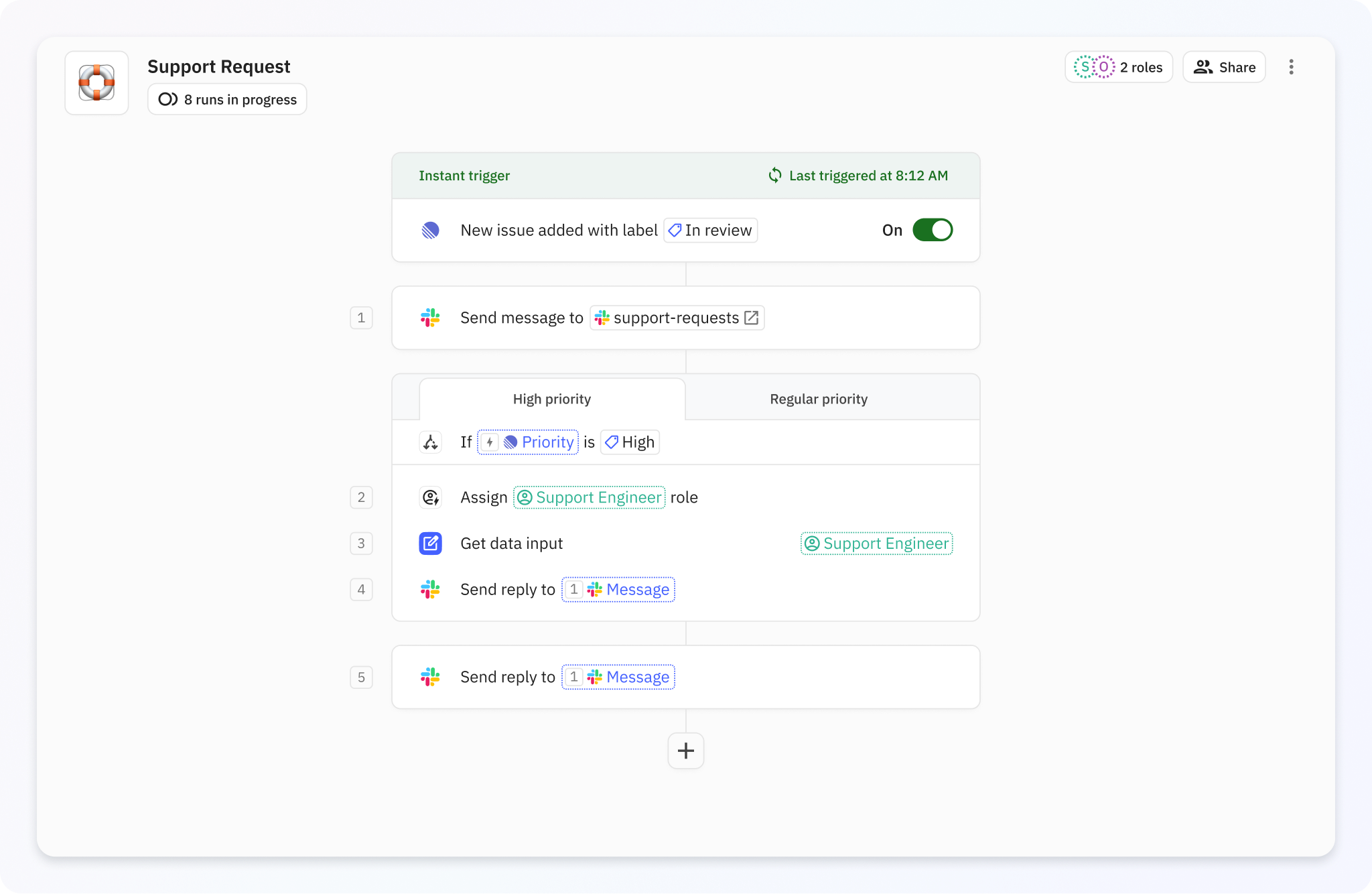1372x894 pixels.
Task: Click the Linear icon in trigger row
Action: pyautogui.click(x=430, y=231)
